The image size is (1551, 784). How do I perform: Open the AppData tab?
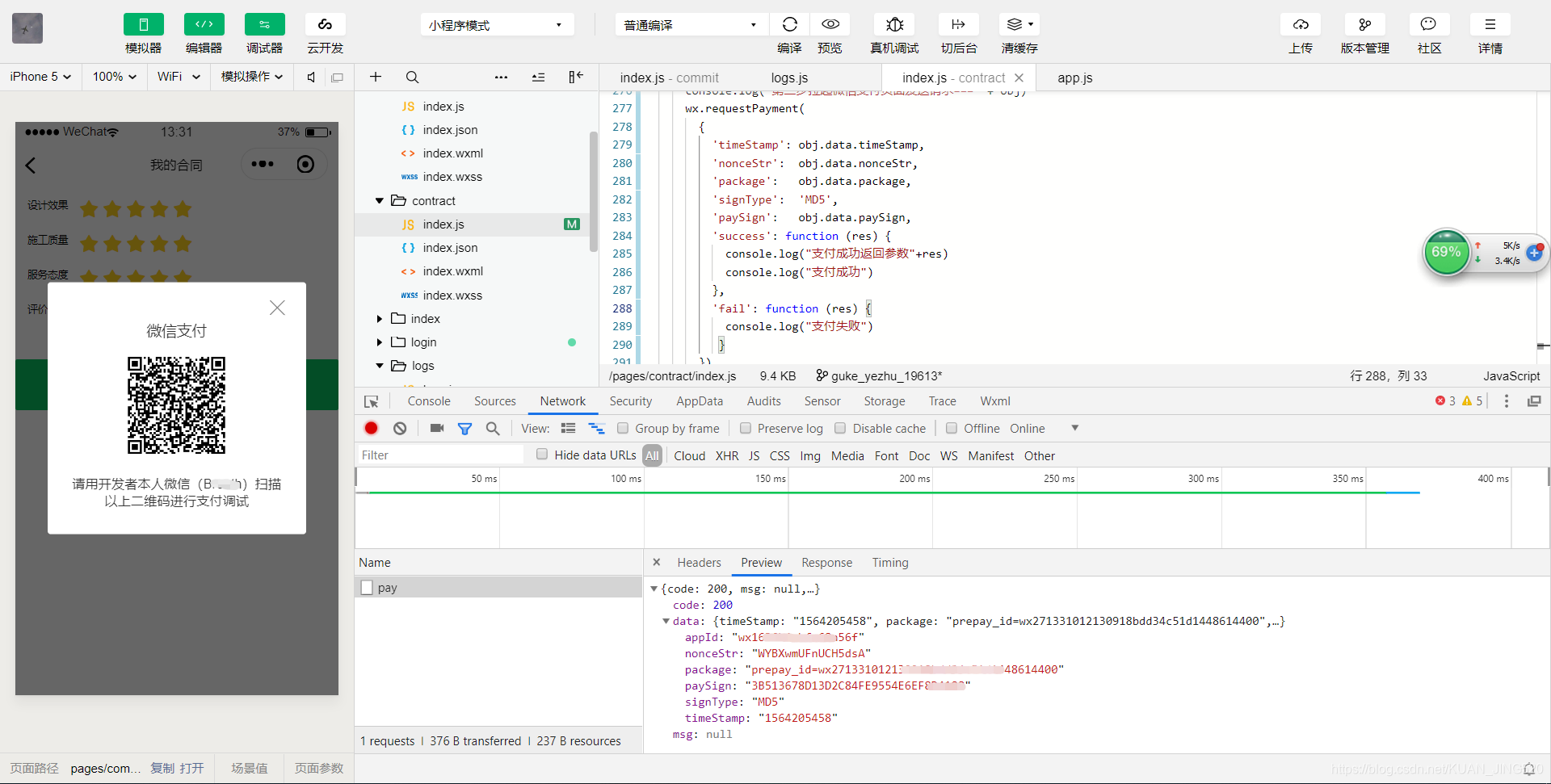[x=700, y=401]
